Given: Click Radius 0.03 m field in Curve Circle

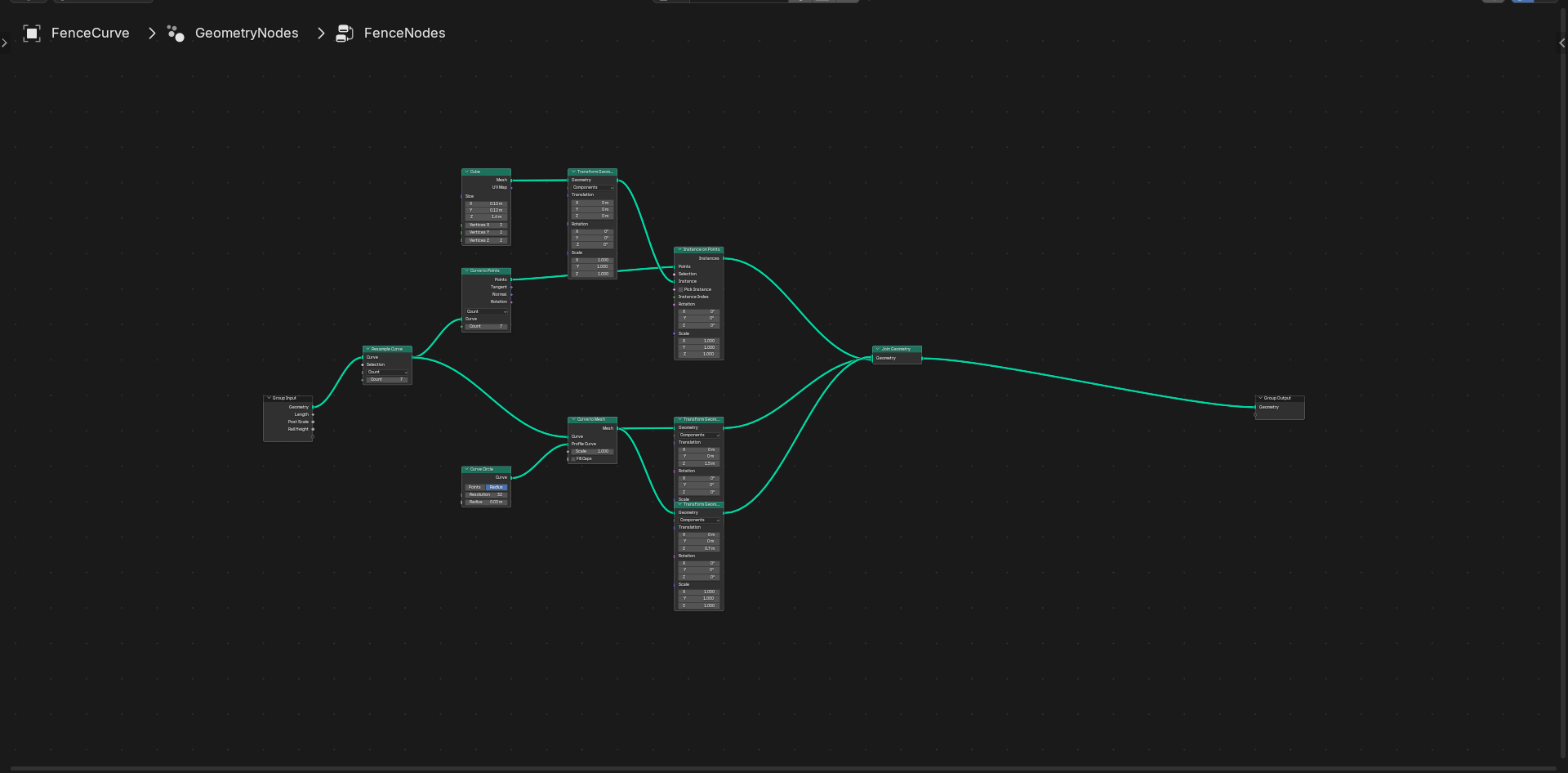Looking at the screenshot, I should click(x=487, y=502).
